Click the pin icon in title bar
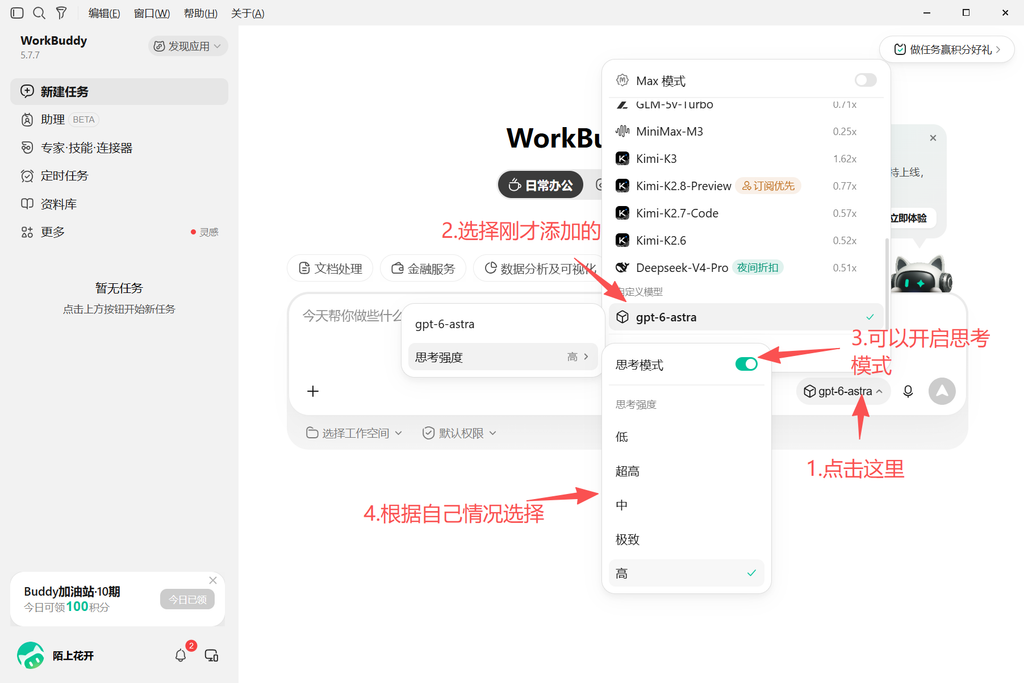The height and width of the screenshot is (683, 1024). tap(61, 12)
